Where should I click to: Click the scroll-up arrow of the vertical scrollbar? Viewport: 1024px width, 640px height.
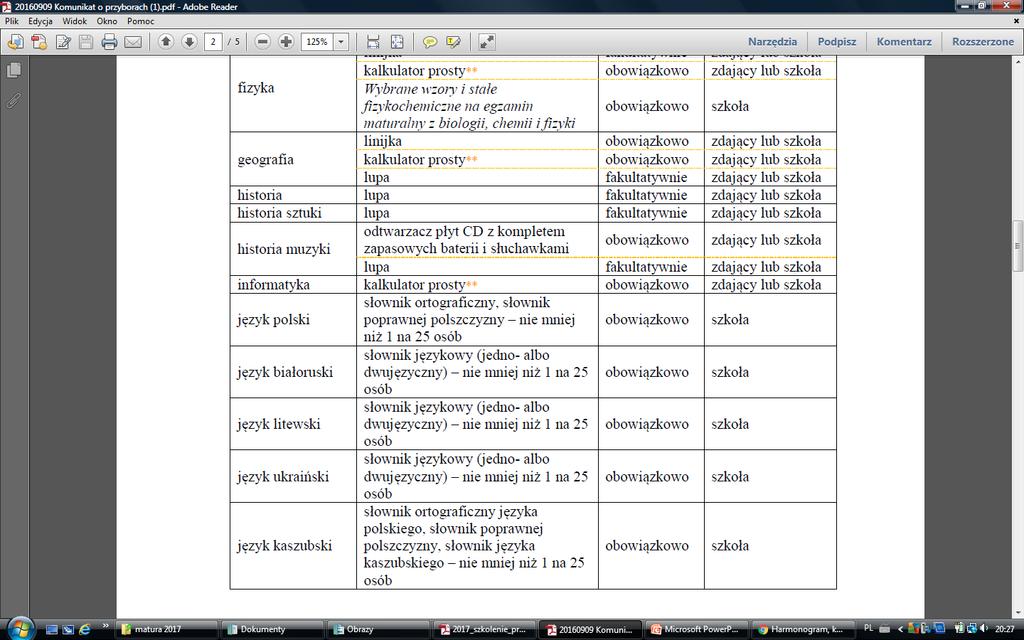click(x=1017, y=61)
